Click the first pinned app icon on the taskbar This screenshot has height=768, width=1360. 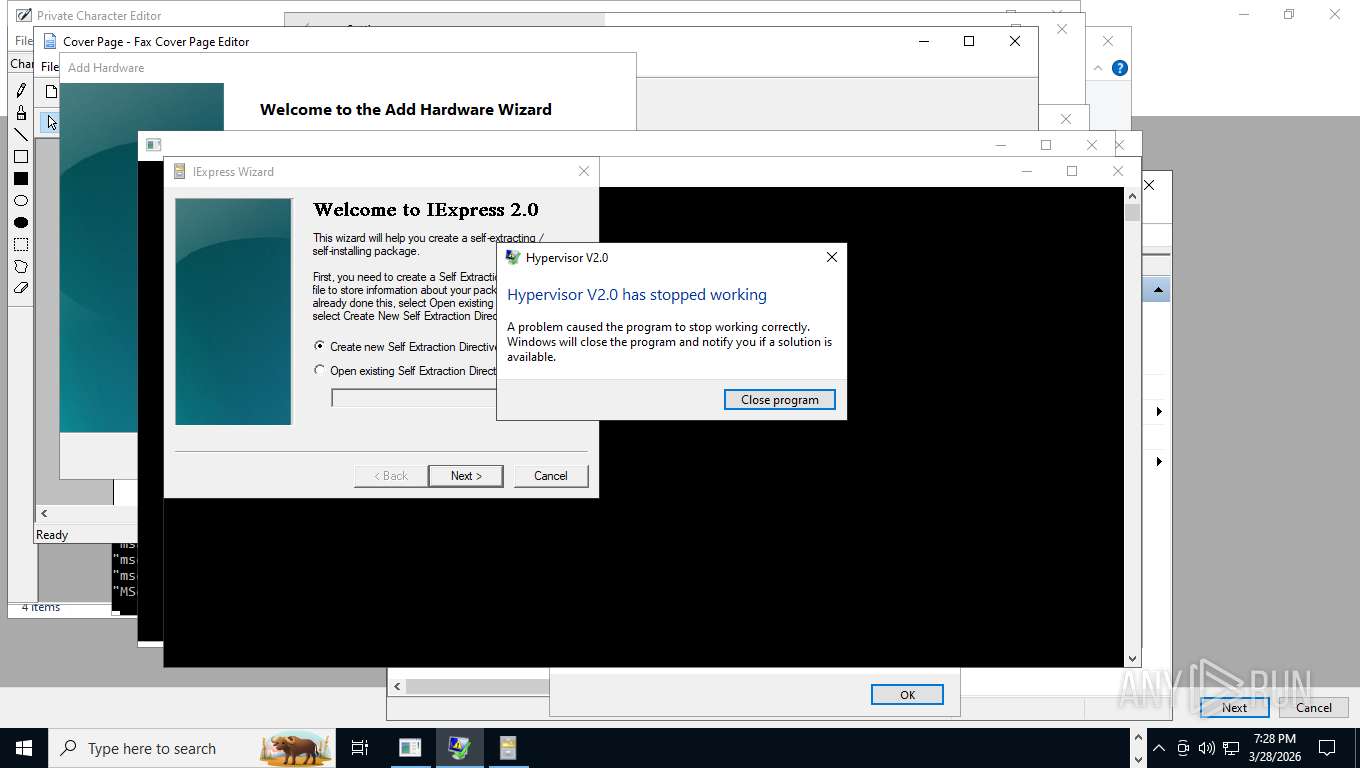point(410,748)
